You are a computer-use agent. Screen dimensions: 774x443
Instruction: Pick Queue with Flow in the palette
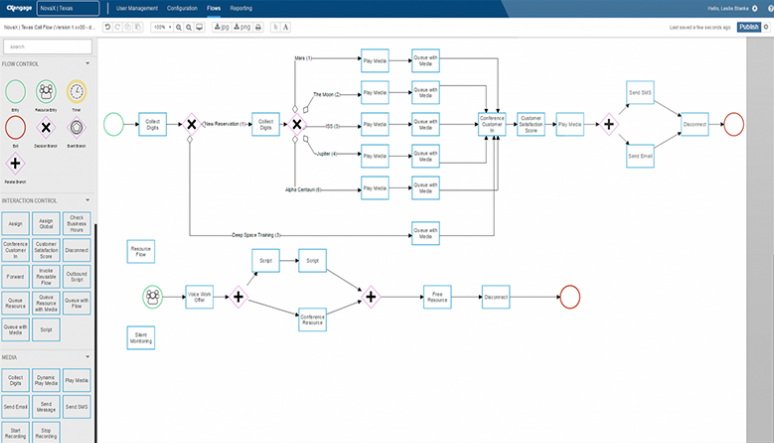tap(77, 303)
